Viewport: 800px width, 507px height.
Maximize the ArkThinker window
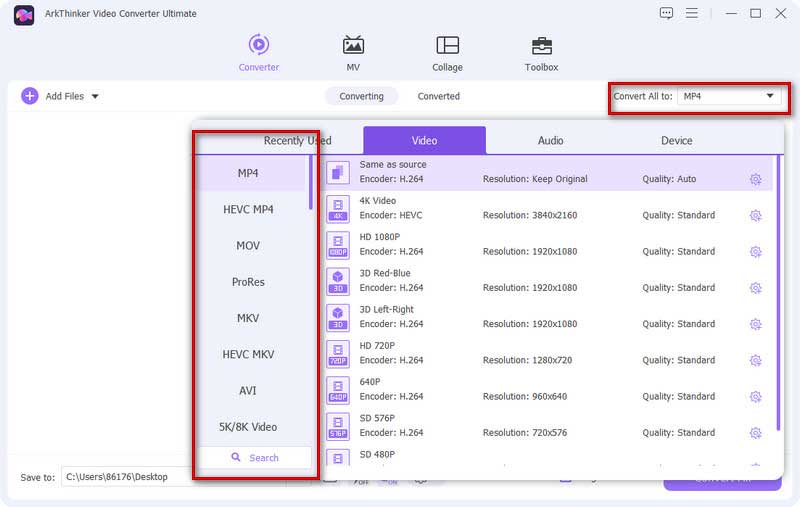pos(756,13)
